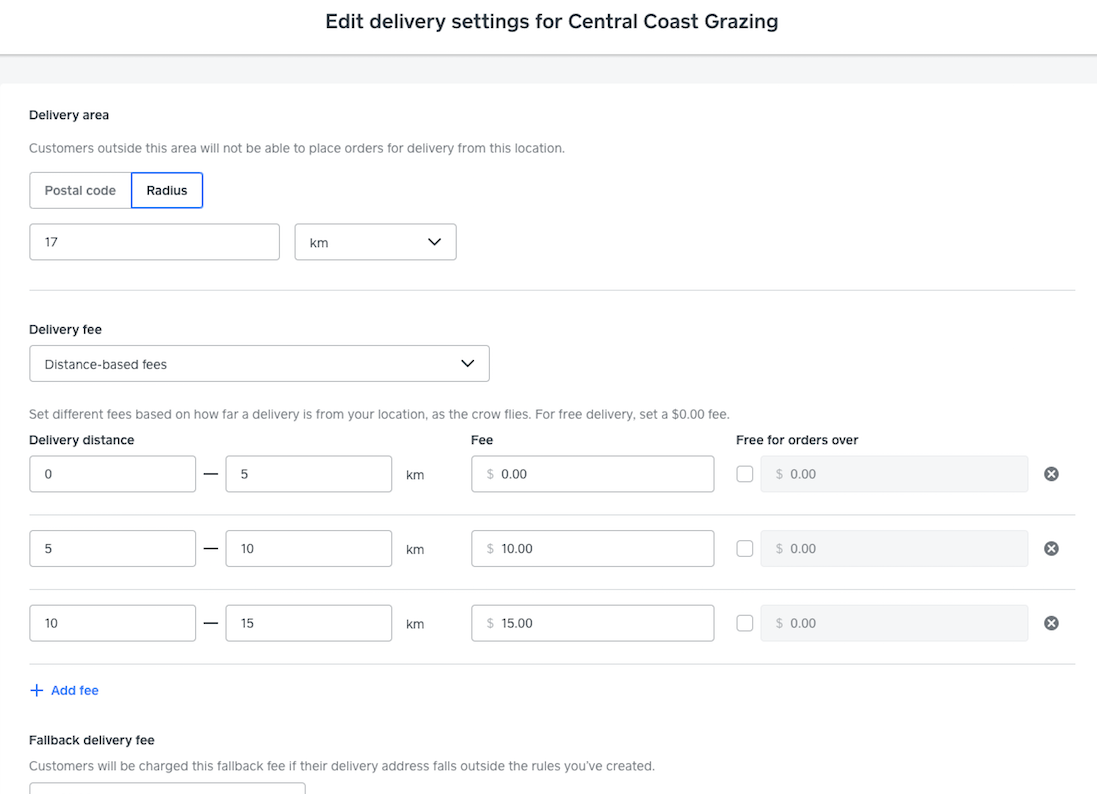Image resolution: width=1097 pixels, height=794 pixels.
Task: Edit end distance 10 in second row
Action: 309,548
